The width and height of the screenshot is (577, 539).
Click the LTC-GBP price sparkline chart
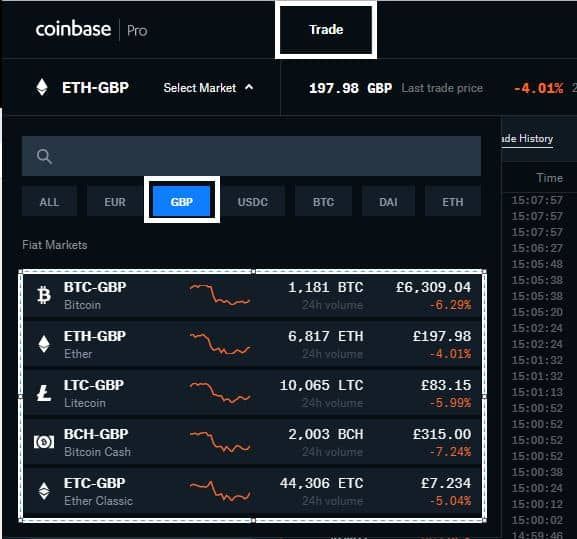point(220,393)
